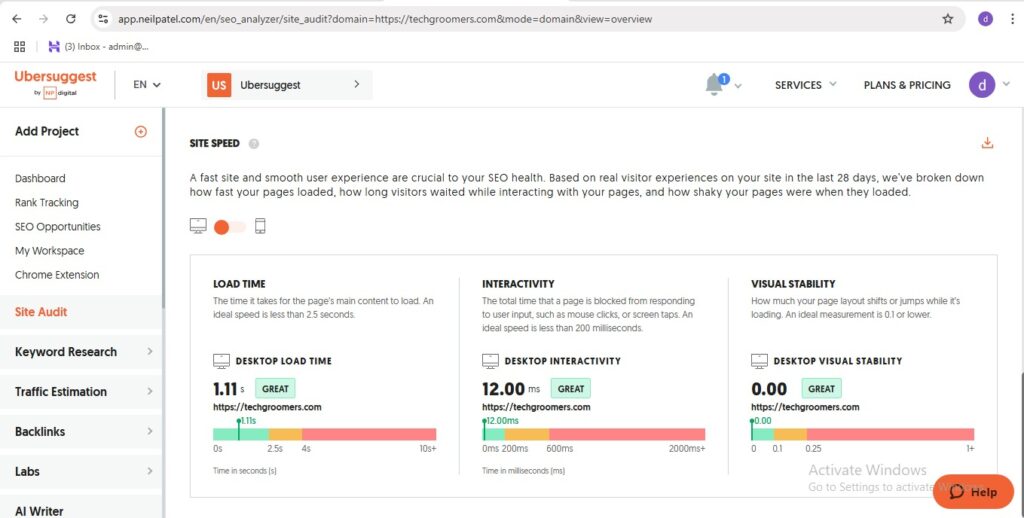Image resolution: width=1024 pixels, height=518 pixels.
Task: Click the Ubersuggest logo
Action: 55,84
